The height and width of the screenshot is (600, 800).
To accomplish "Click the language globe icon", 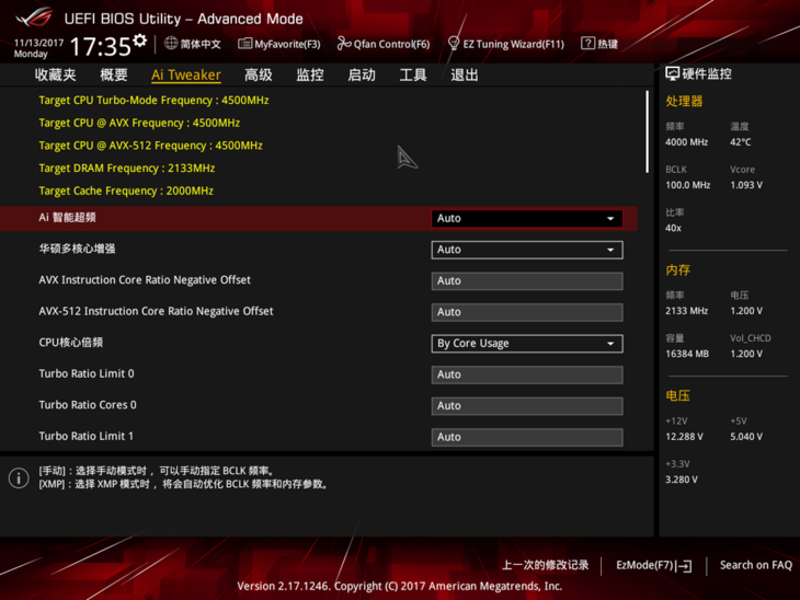I will pos(170,43).
